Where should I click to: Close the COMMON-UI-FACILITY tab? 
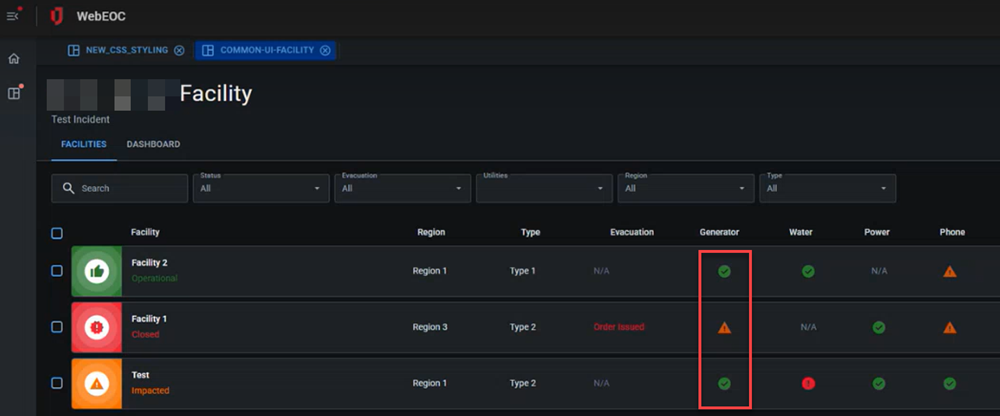point(325,50)
